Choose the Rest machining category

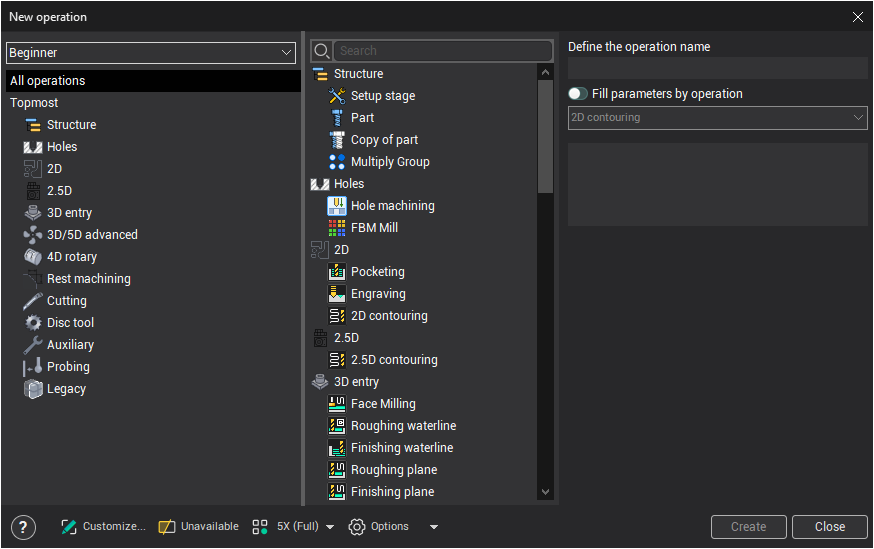coord(88,279)
